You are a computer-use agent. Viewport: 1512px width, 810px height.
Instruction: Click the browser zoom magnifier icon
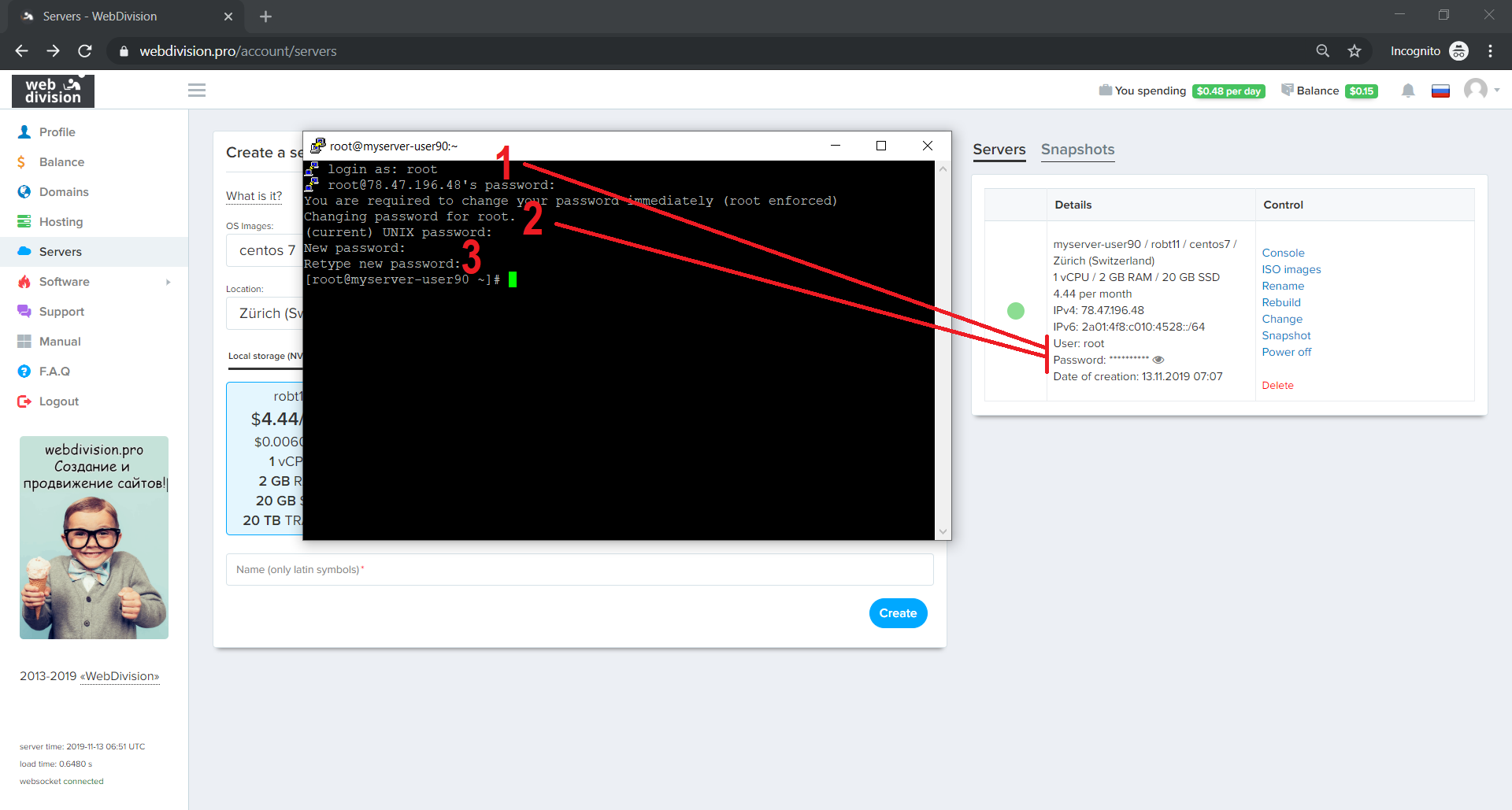pyautogui.click(x=1323, y=51)
